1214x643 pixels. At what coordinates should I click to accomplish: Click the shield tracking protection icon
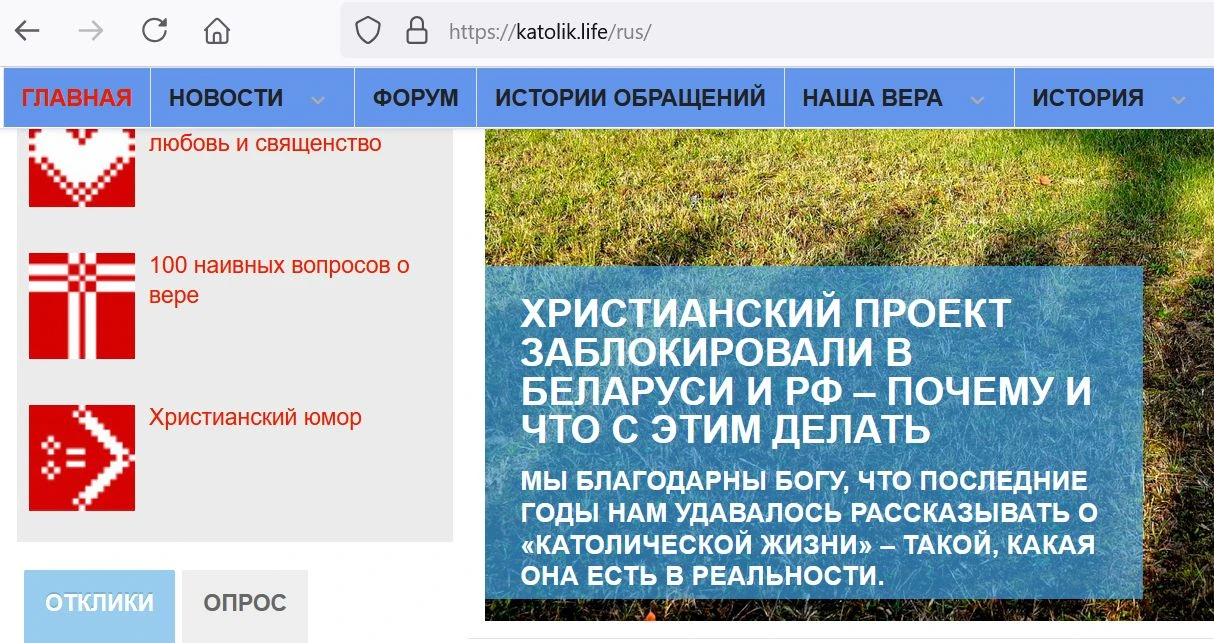368,31
